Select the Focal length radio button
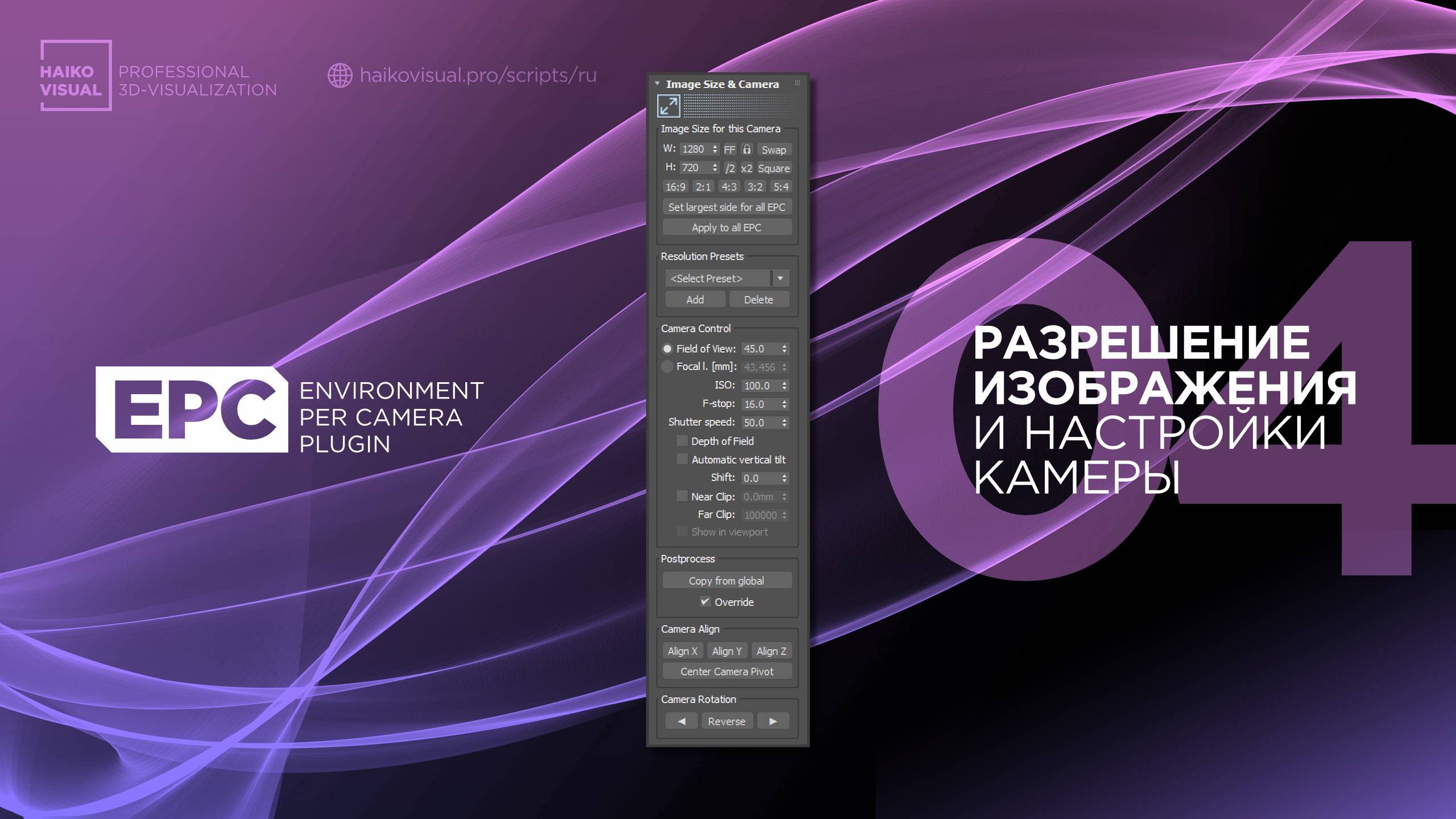The image size is (1456, 819). [x=667, y=367]
